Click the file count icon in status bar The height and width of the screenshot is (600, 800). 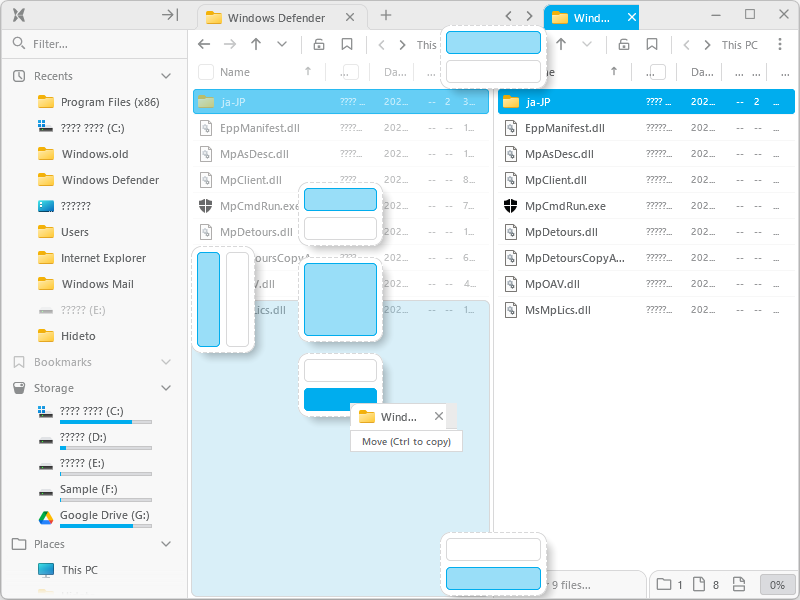(x=699, y=584)
